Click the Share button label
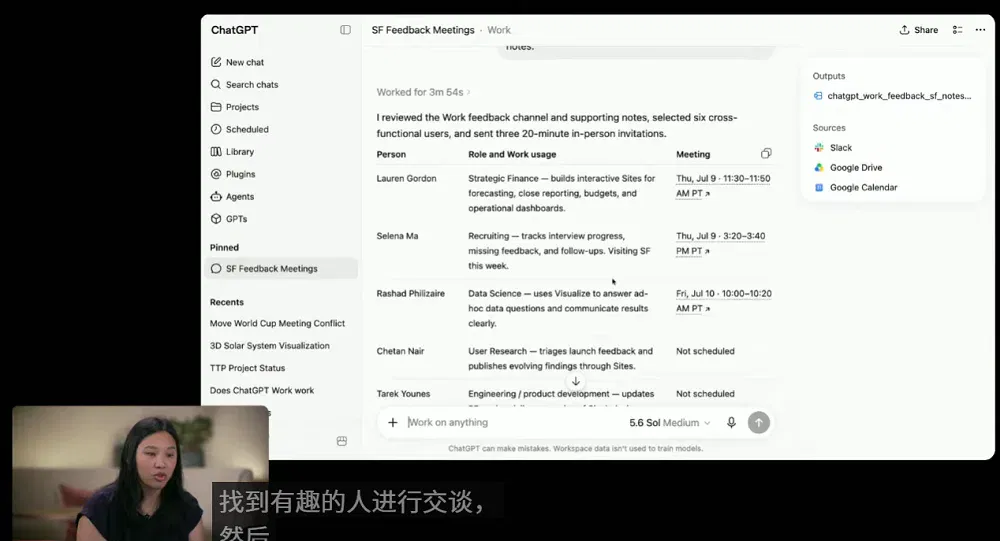This screenshot has width=1000, height=541. point(925,30)
